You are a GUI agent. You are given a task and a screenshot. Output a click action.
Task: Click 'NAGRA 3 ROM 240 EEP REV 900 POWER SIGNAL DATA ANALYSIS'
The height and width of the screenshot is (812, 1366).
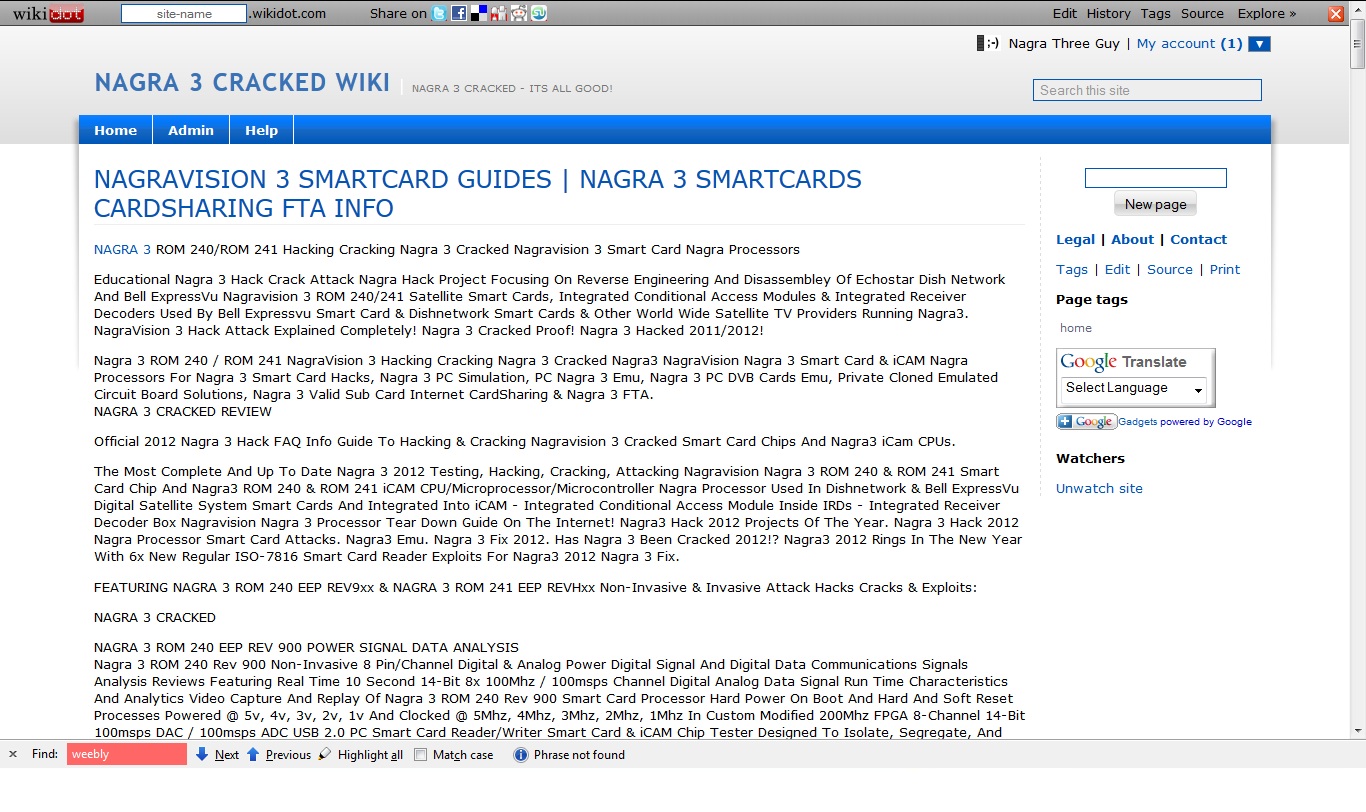tap(306, 648)
